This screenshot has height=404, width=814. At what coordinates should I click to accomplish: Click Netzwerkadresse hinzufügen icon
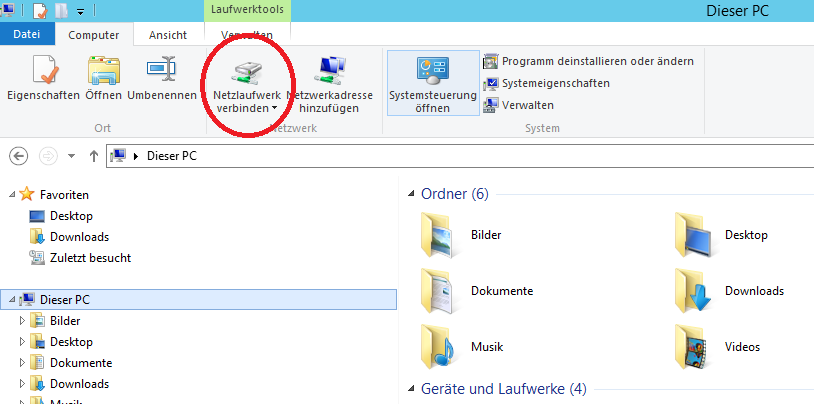coord(330,70)
